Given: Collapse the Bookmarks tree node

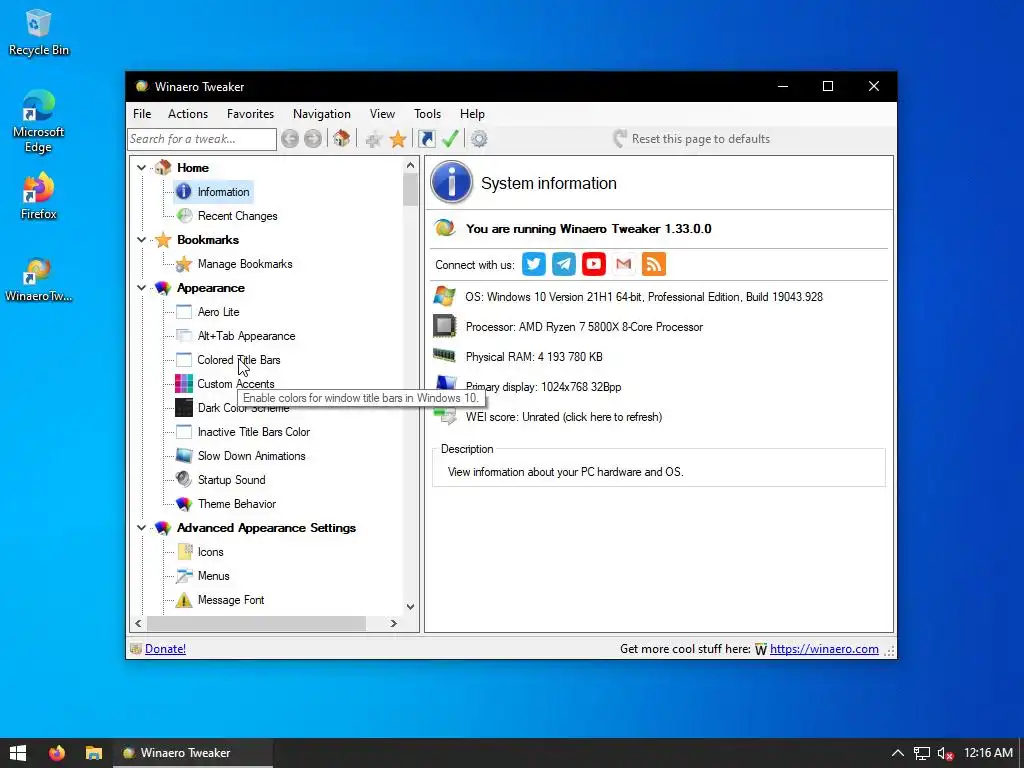Looking at the screenshot, I should point(141,240).
